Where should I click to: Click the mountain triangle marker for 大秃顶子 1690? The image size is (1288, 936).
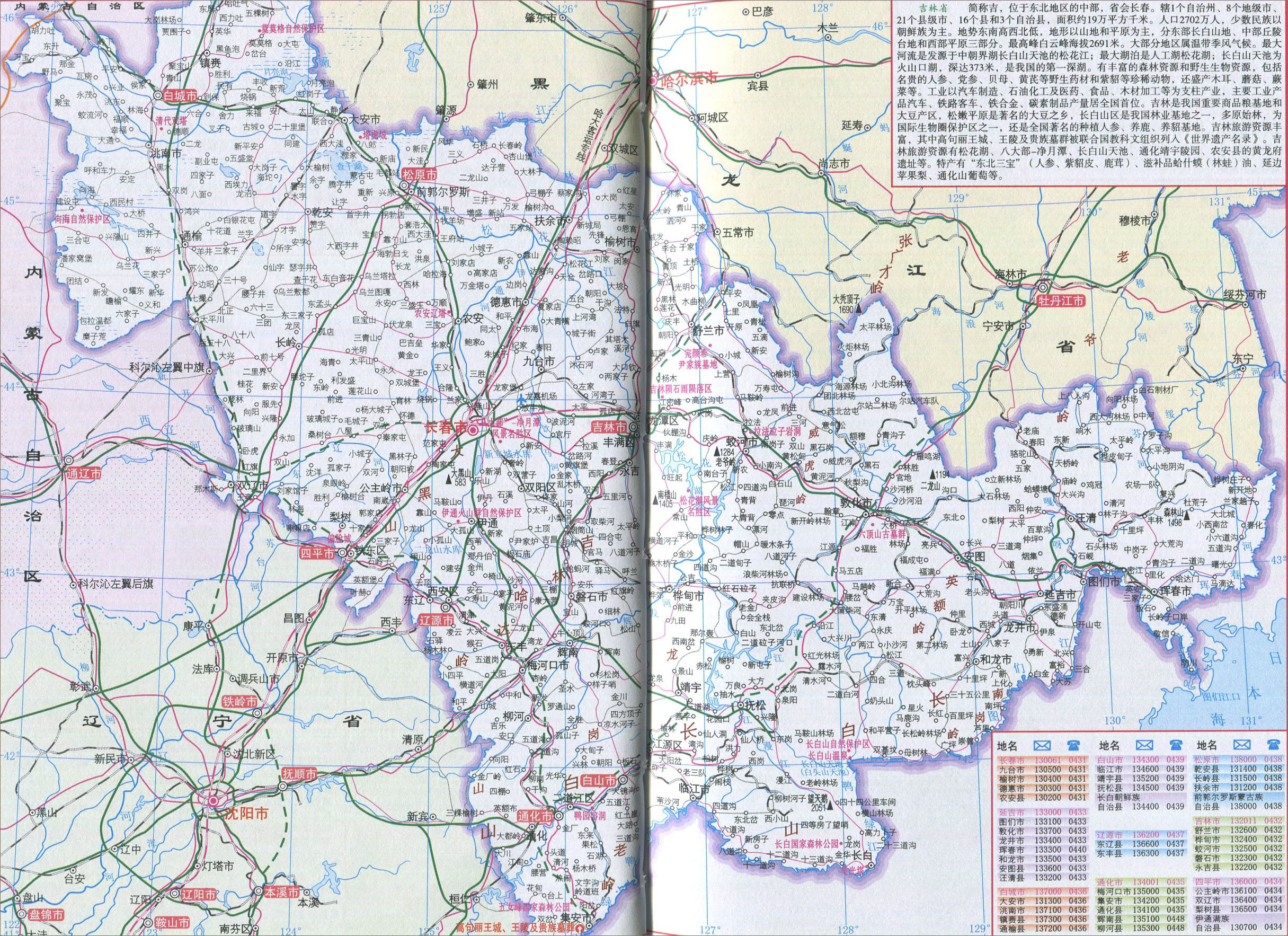[859, 308]
